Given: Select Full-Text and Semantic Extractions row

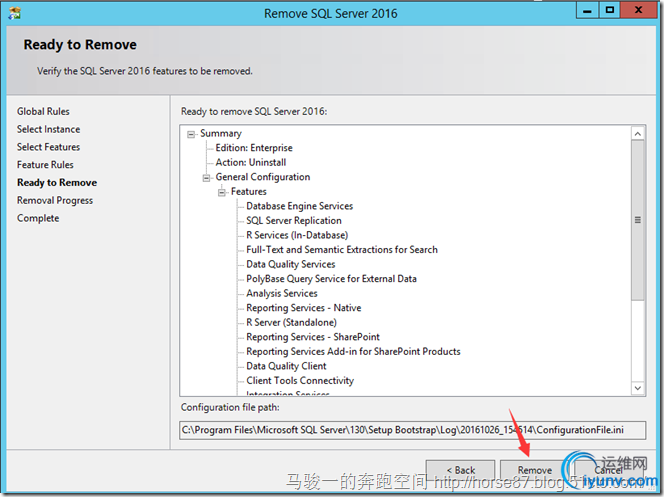Looking at the screenshot, I should click(x=342, y=250).
